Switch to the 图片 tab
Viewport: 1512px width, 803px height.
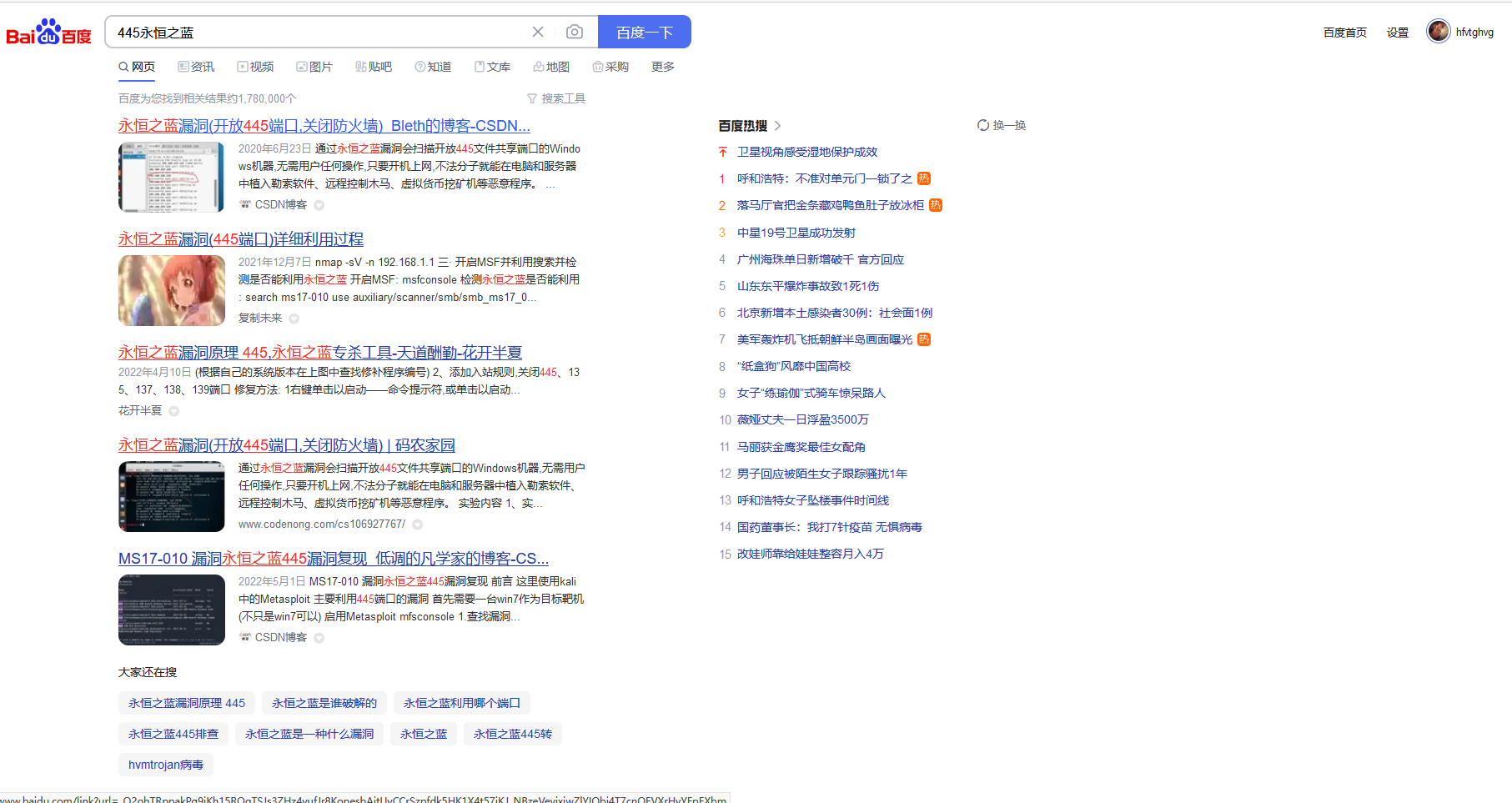click(314, 67)
